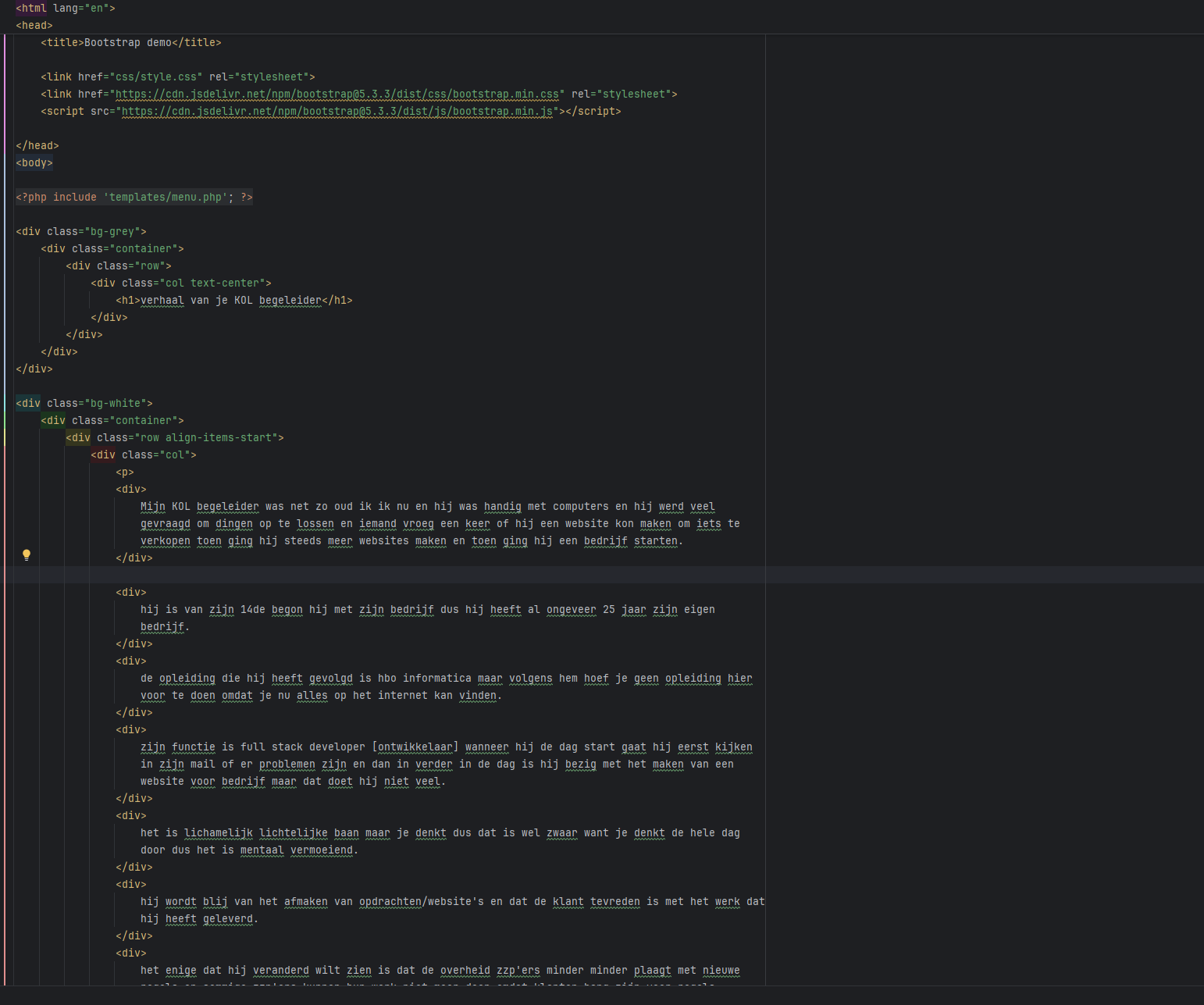Click the "row align-items-start" div tag

pyautogui.click(x=174, y=438)
